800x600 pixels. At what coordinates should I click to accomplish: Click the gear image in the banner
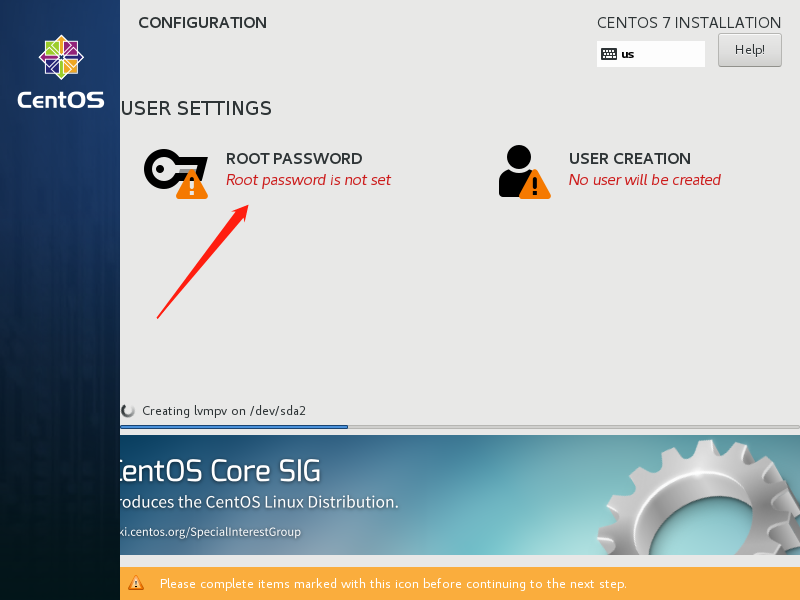(699, 497)
